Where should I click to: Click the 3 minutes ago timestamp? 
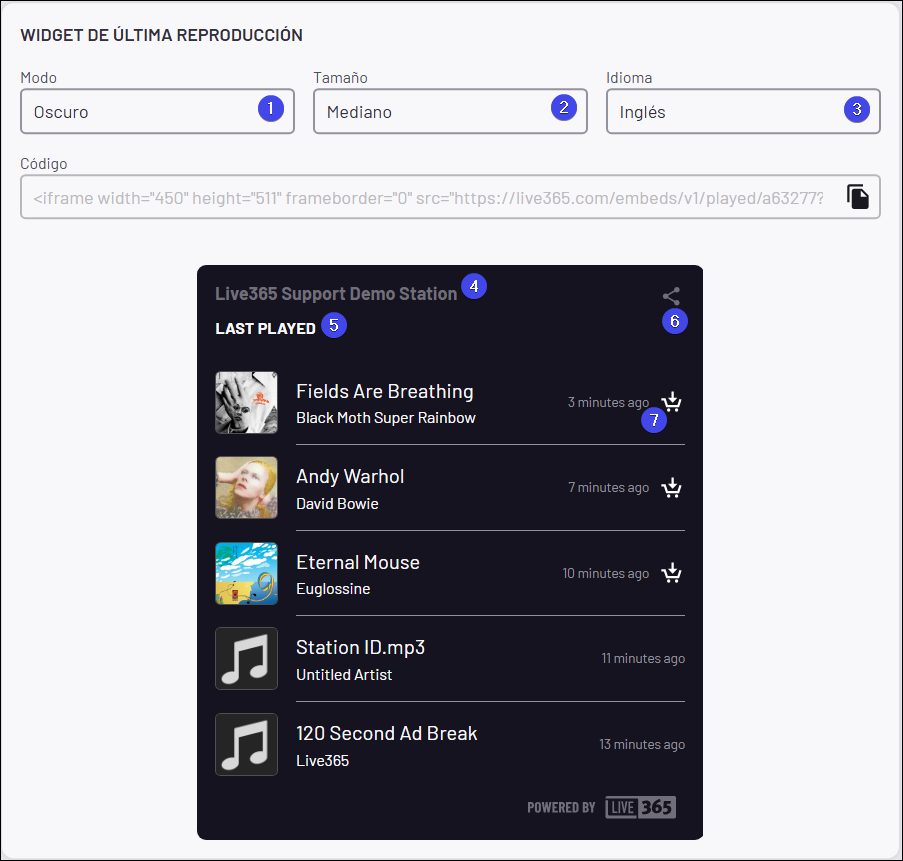coord(608,402)
